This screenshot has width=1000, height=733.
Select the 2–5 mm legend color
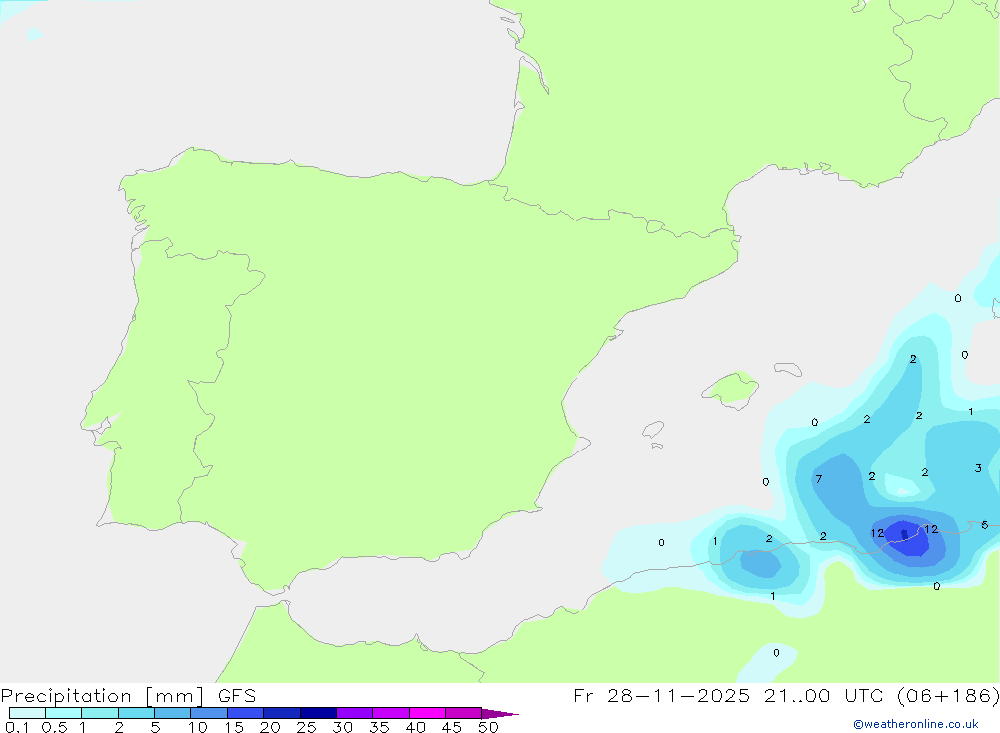[136, 713]
